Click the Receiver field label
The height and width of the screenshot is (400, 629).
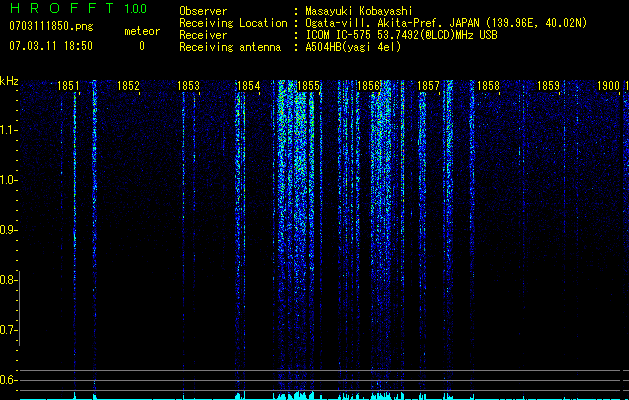(x=203, y=35)
